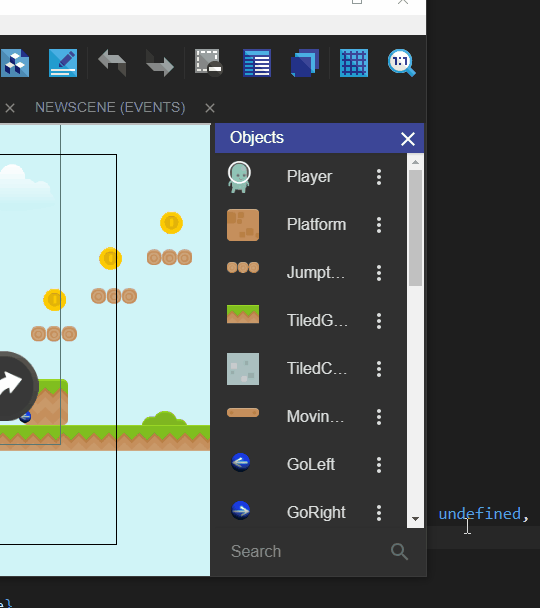Select the TiledC... gray tile object icon
The height and width of the screenshot is (608, 540).
(243, 369)
